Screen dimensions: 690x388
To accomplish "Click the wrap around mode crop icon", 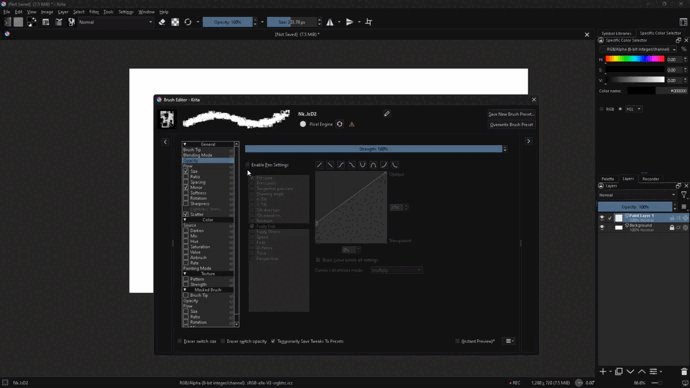I will click(x=369, y=22).
